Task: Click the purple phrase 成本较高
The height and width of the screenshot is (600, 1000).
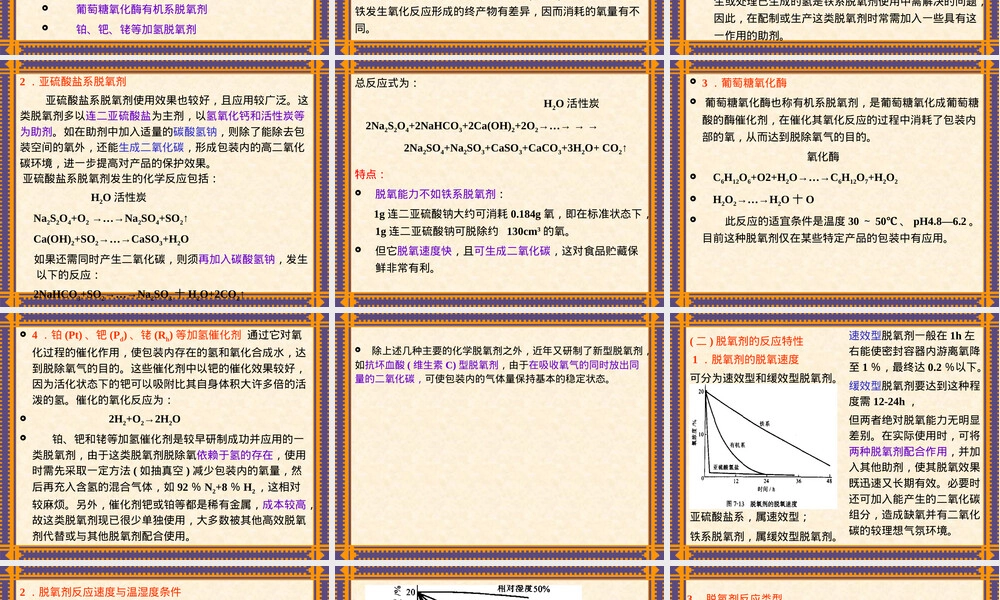Action: 284,504
